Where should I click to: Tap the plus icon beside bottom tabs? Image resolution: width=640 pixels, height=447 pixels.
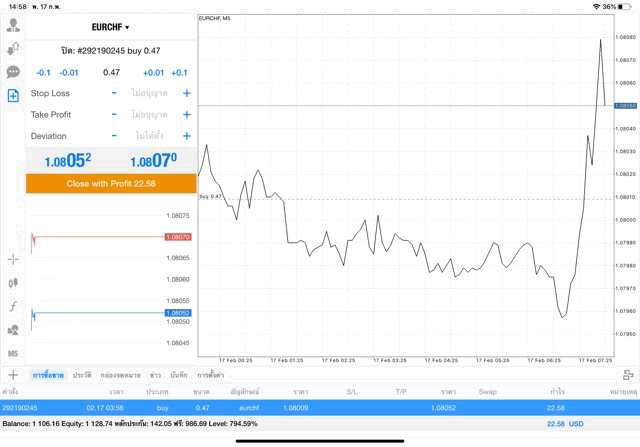click(13, 374)
